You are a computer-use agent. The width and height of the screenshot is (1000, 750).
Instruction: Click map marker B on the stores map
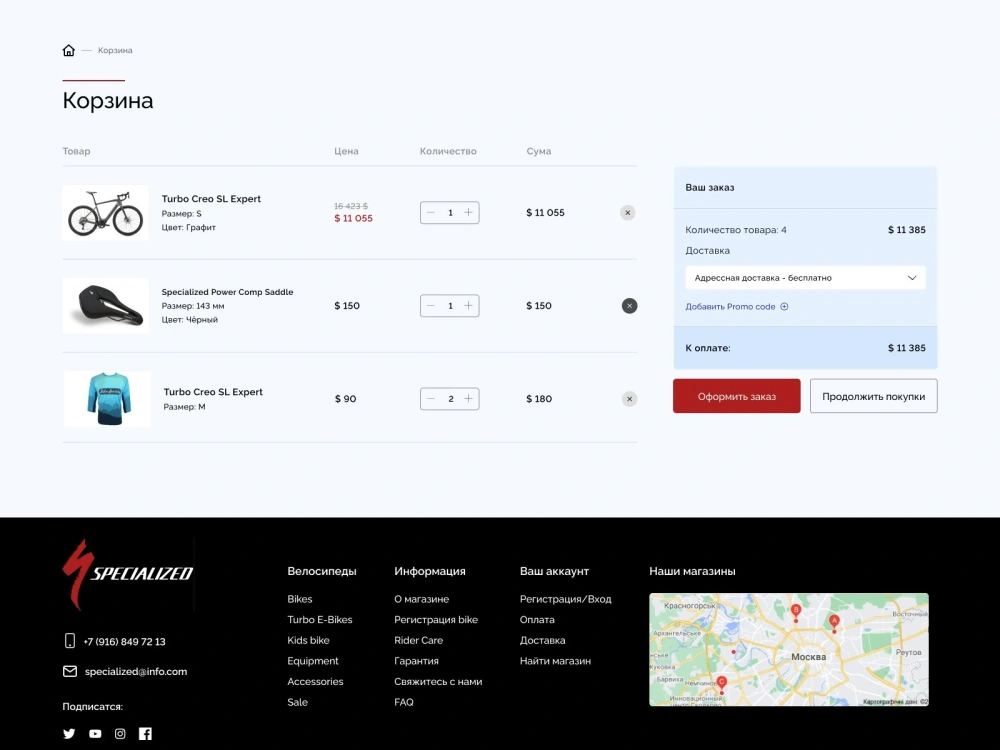point(796,612)
